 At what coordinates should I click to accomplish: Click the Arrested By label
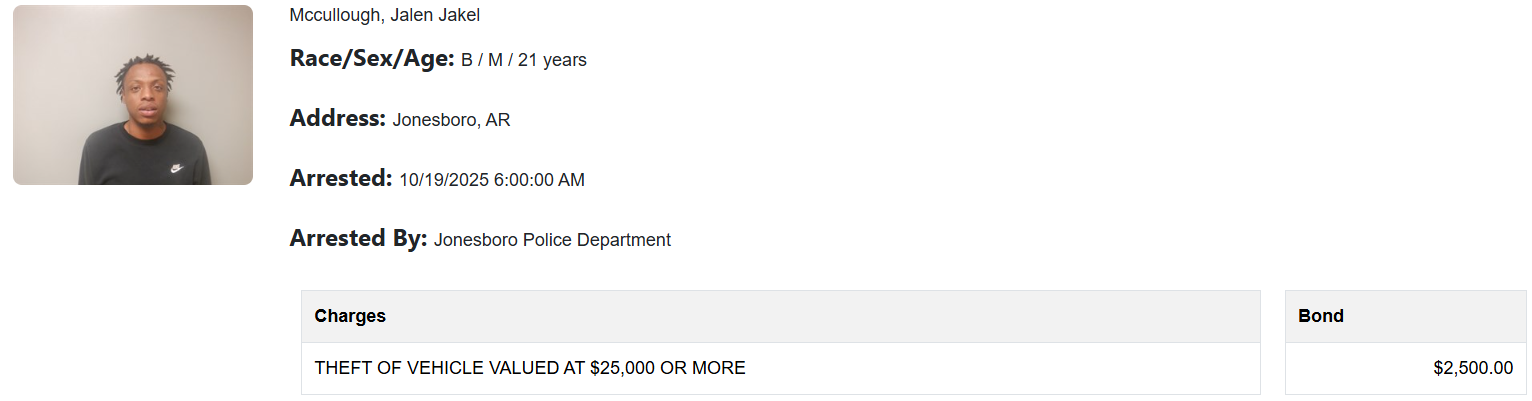click(358, 239)
